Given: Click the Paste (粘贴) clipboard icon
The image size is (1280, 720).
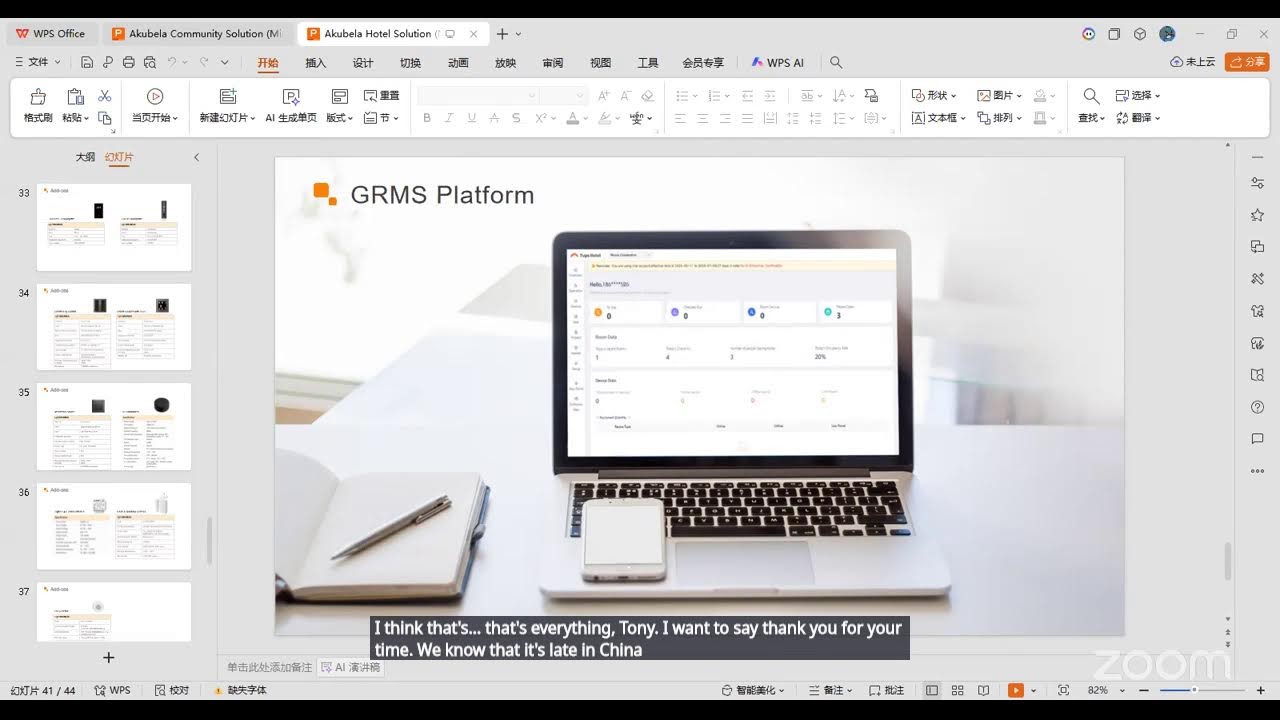Looking at the screenshot, I should pos(74,96).
